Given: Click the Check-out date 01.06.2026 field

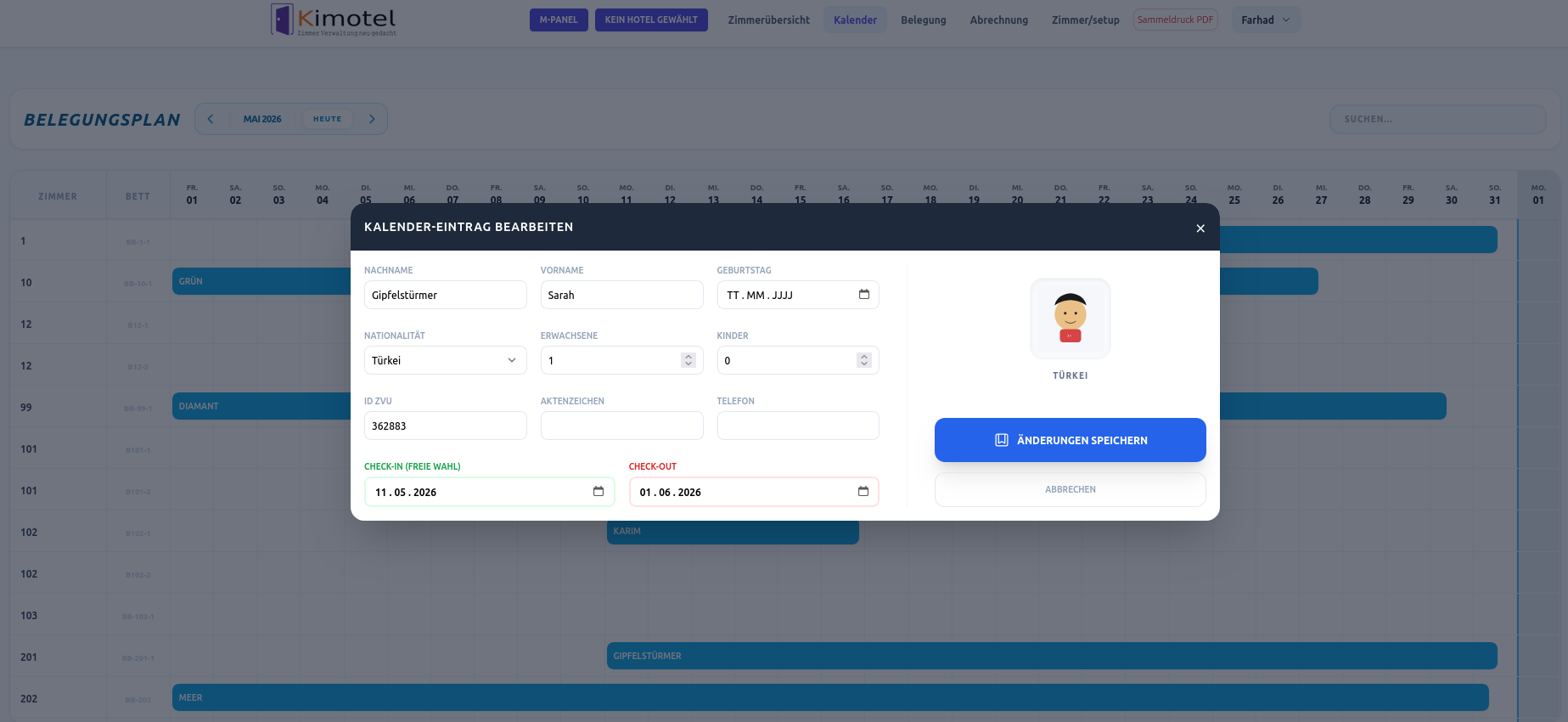Looking at the screenshot, I should 754,492.
